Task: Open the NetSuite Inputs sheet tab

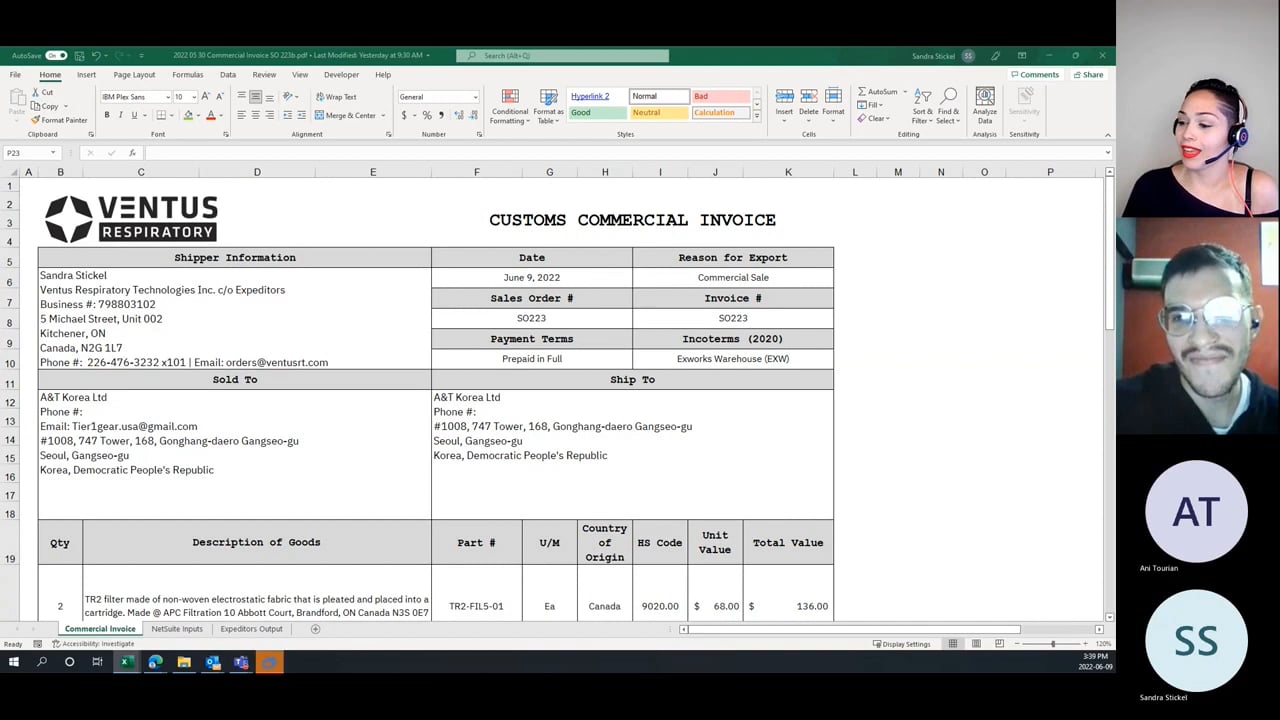Action: point(177,629)
